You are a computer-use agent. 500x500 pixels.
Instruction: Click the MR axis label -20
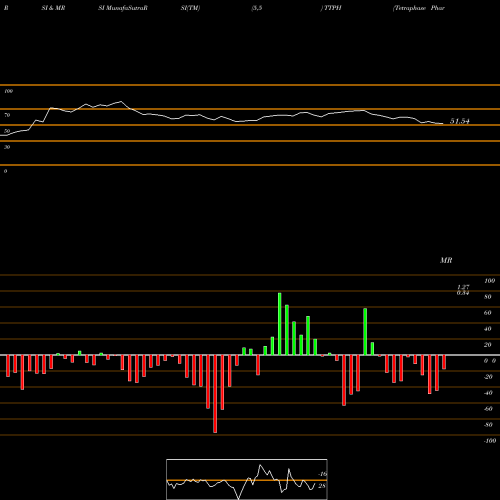488,377
